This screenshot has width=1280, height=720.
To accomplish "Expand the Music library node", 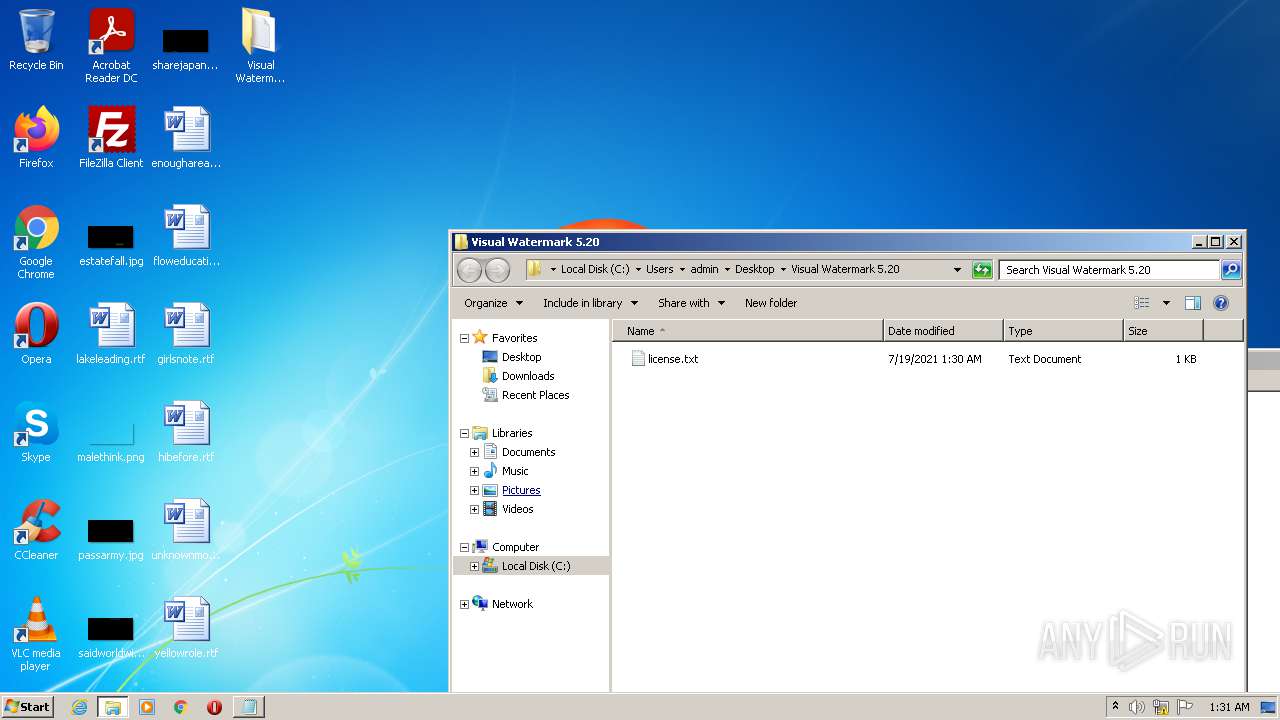I will pyautogui.click(x=474, y=471).
